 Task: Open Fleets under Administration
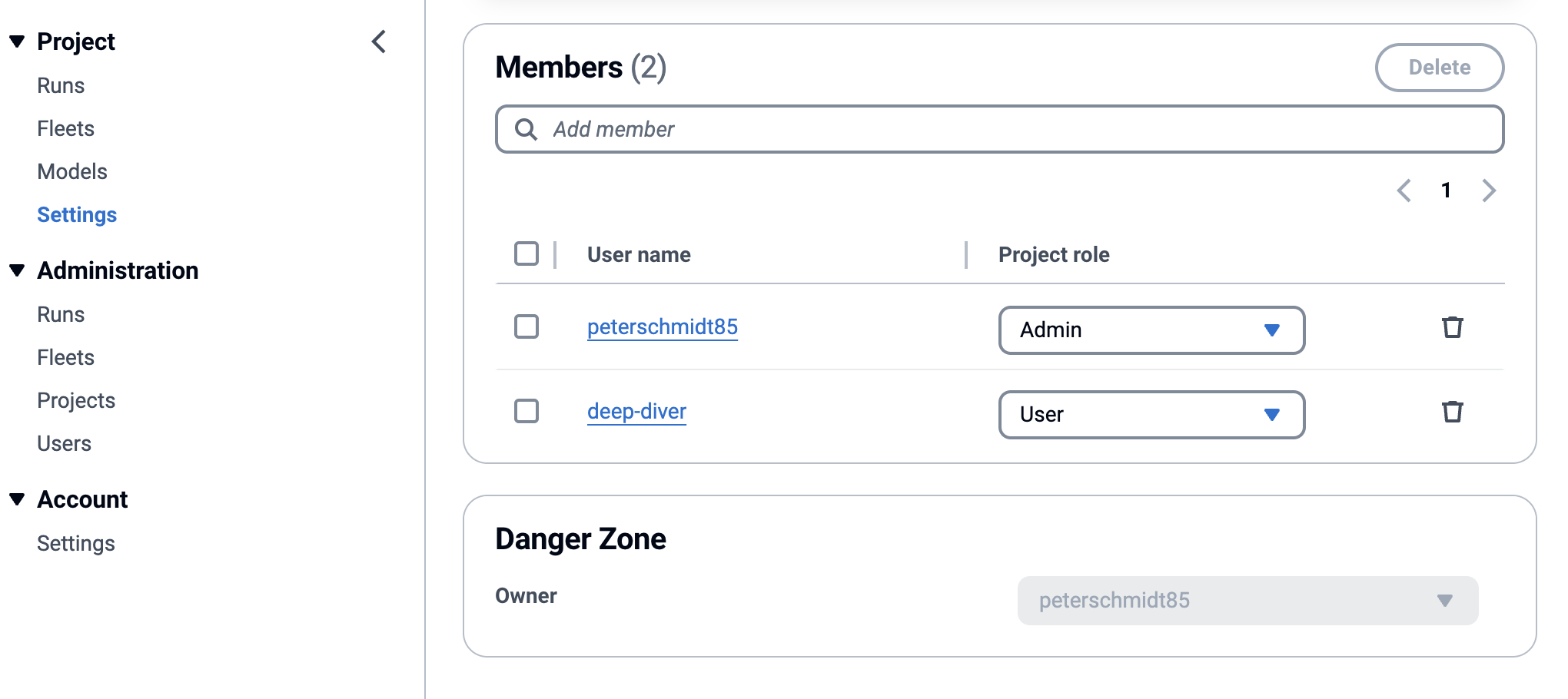(x=65, y=357)
